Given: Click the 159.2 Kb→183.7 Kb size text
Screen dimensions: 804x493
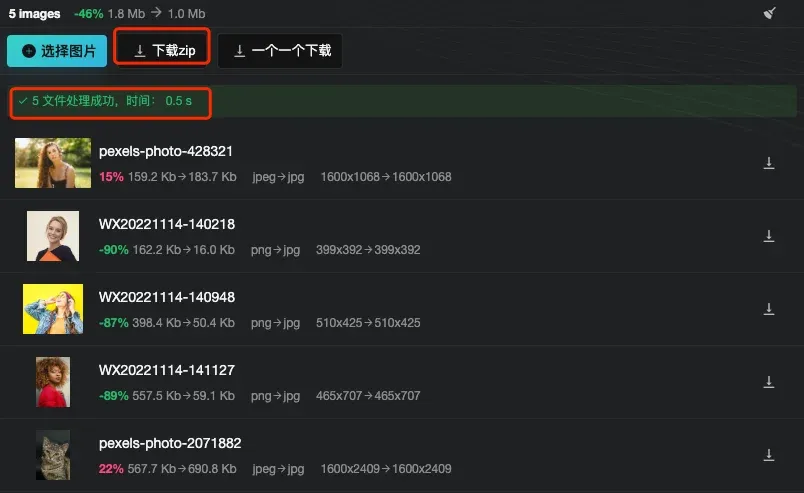Looking at the screenshot, I should coord(182,177).
